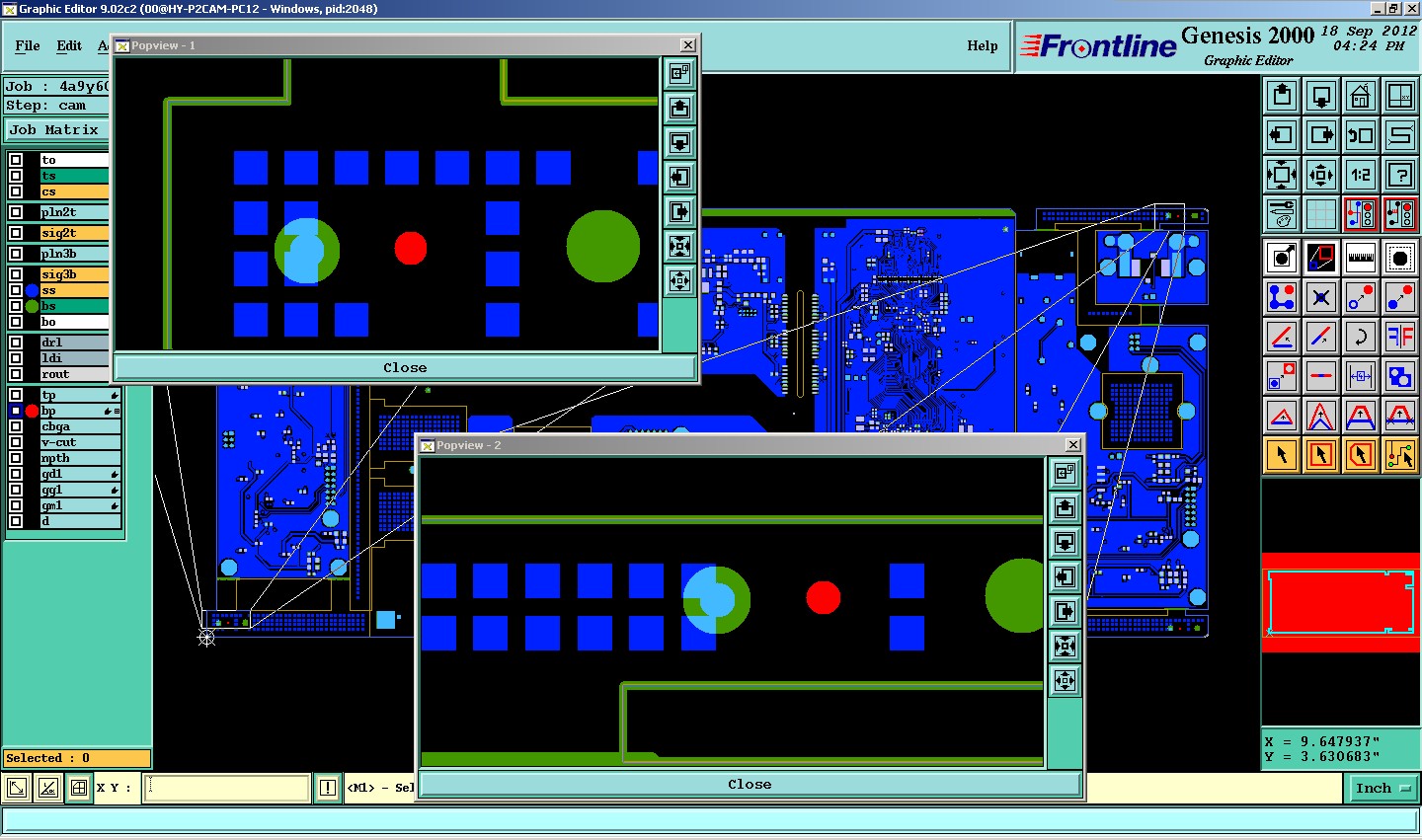Click the question mark box icon
The image size is (1422, 840).
coord(1400,175)
